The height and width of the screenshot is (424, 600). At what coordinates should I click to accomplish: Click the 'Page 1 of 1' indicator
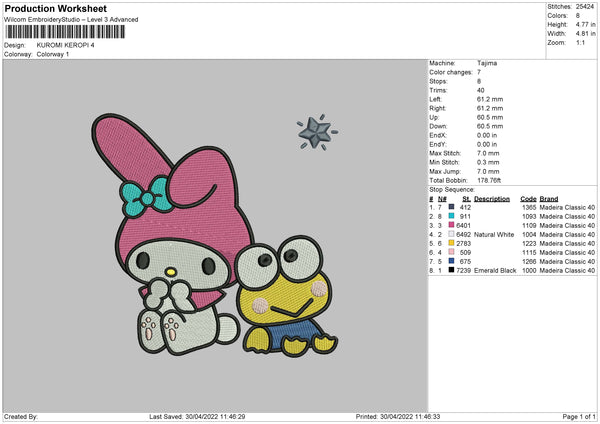click(579, 417)
